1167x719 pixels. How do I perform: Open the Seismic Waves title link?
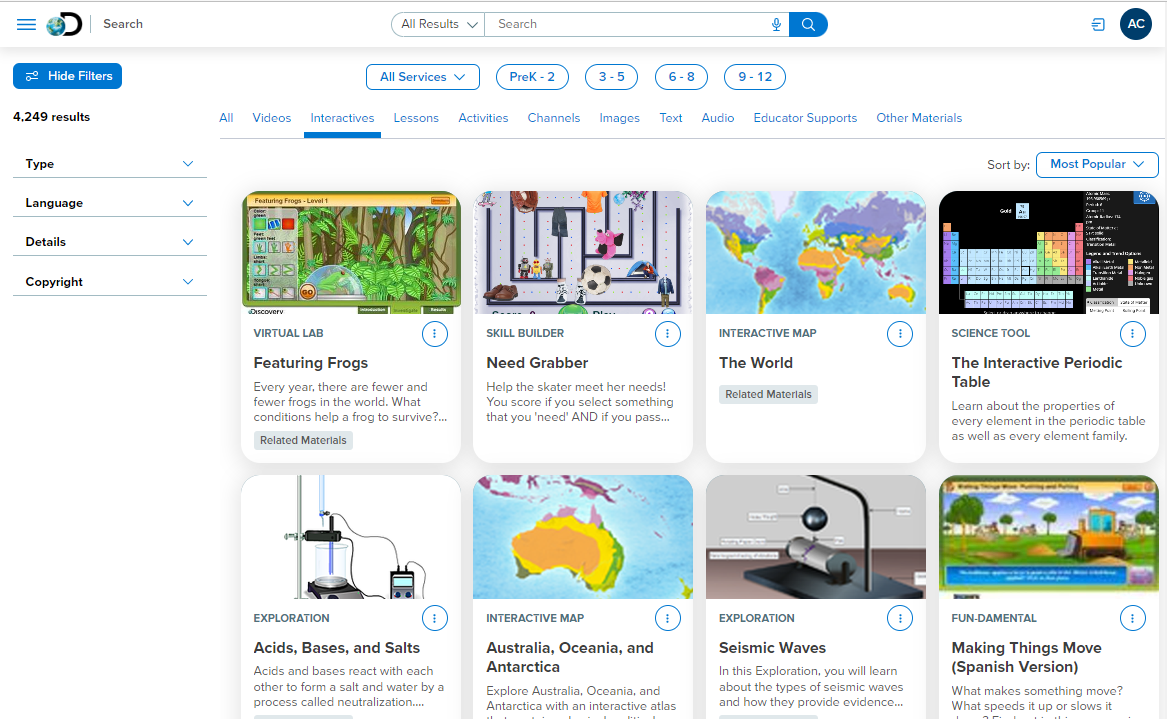(x=773, y=648)
